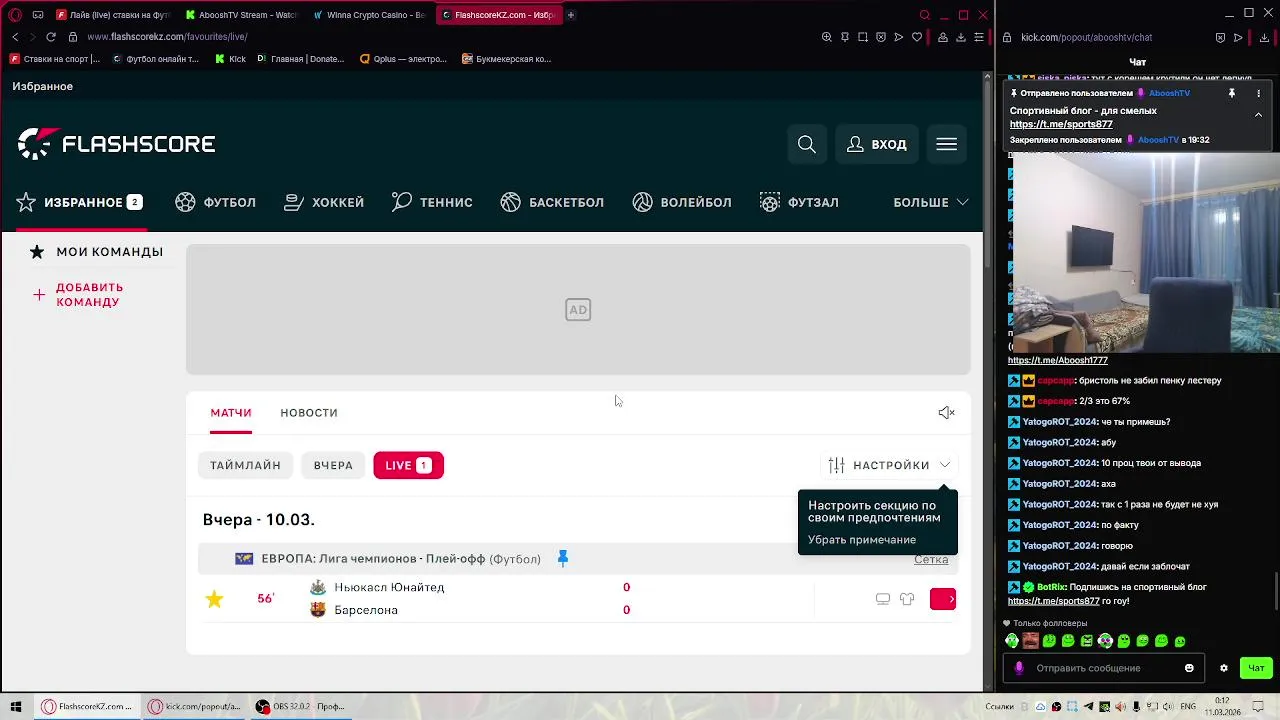Unpin the Лига чемпионов league pin

click(x=563, y=558)
